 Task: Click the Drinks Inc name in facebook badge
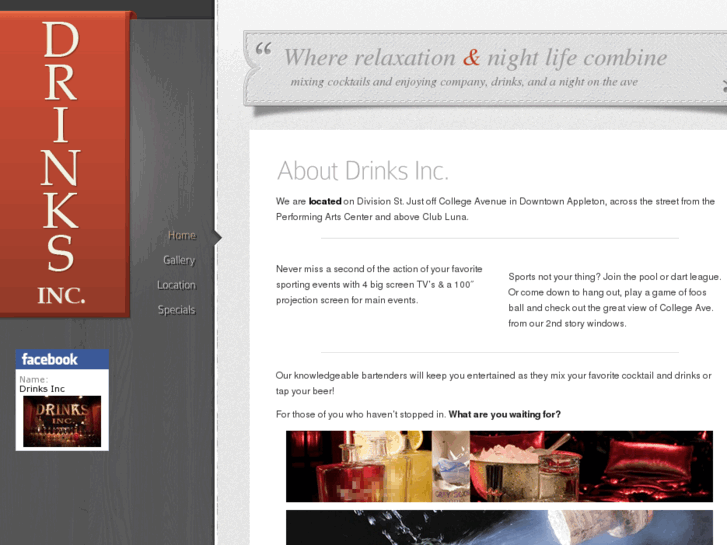42,389
